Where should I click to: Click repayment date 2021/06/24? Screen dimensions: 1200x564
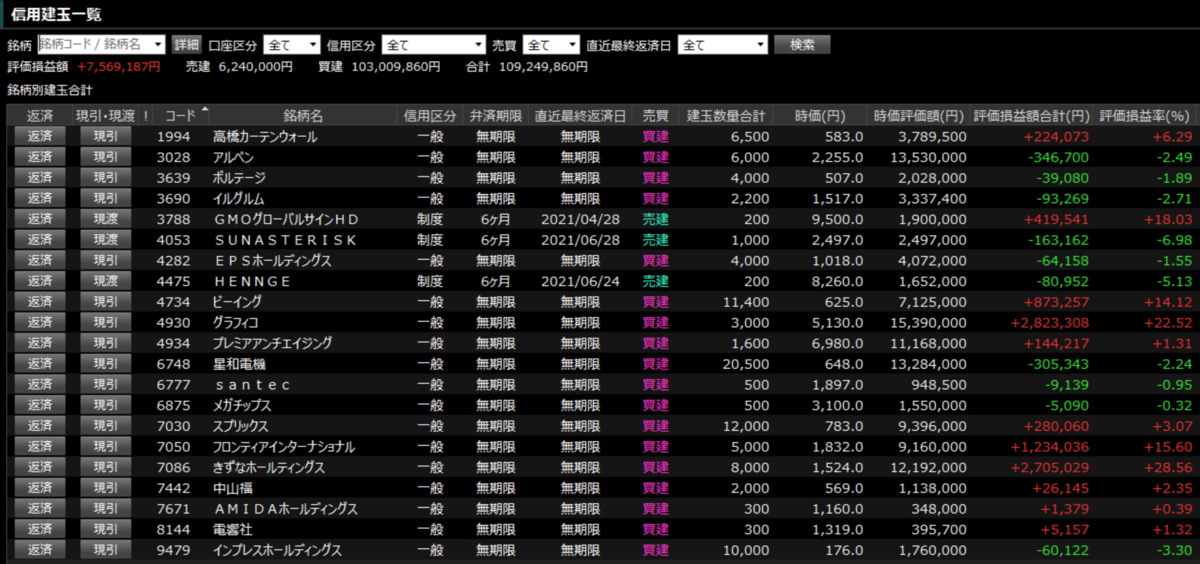[x=580, y=281]
